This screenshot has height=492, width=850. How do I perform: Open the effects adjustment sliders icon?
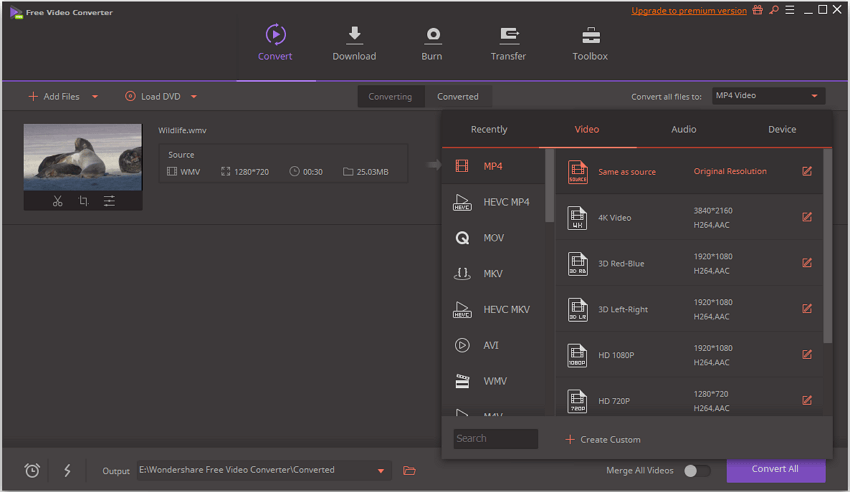[x=109, y=201]
